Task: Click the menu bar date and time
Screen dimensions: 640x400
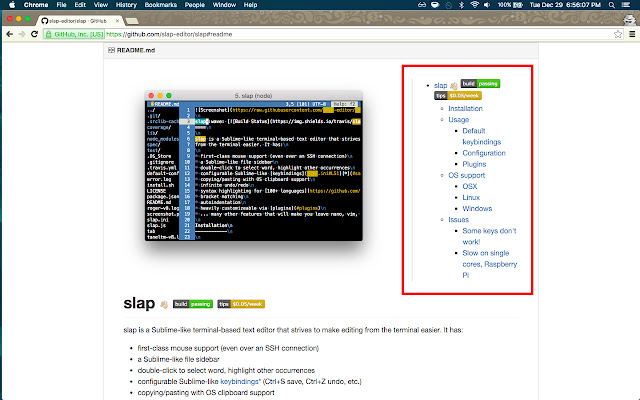Action: click(565, 5)
